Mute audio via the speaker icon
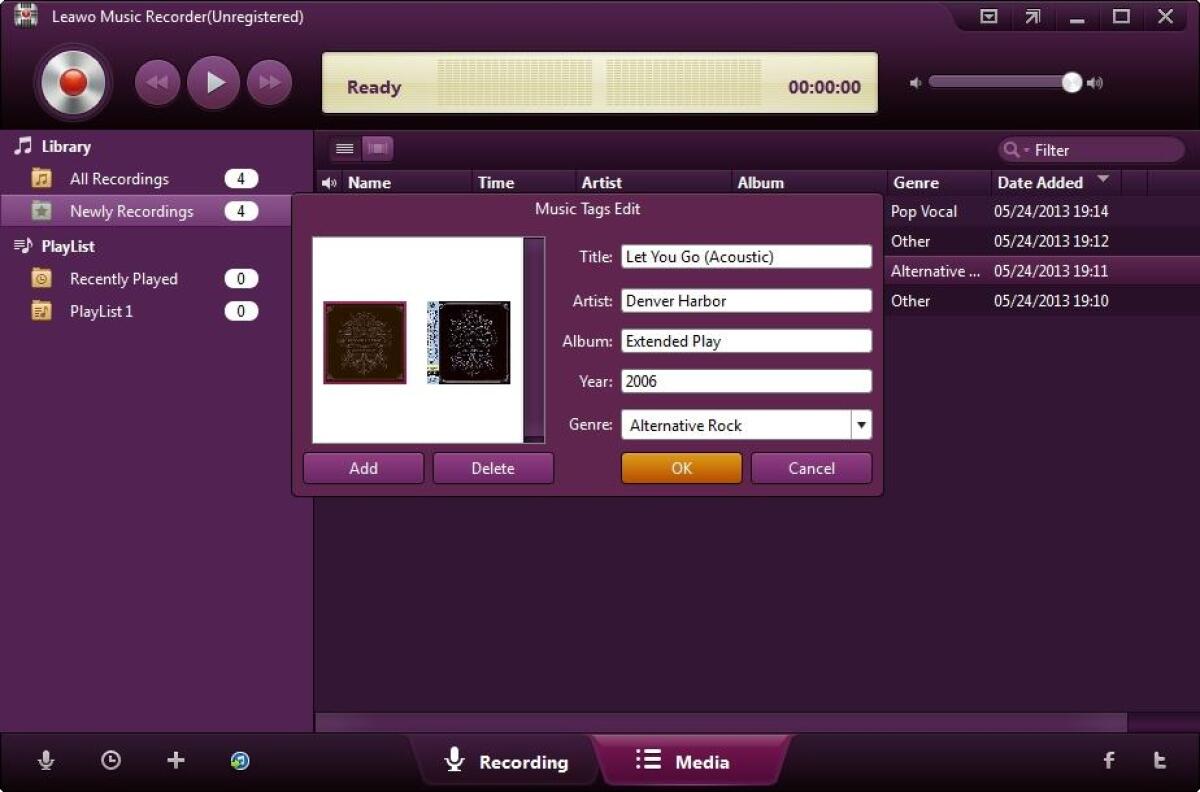Screen dimensions: 1200x792 tap(914, 84)
